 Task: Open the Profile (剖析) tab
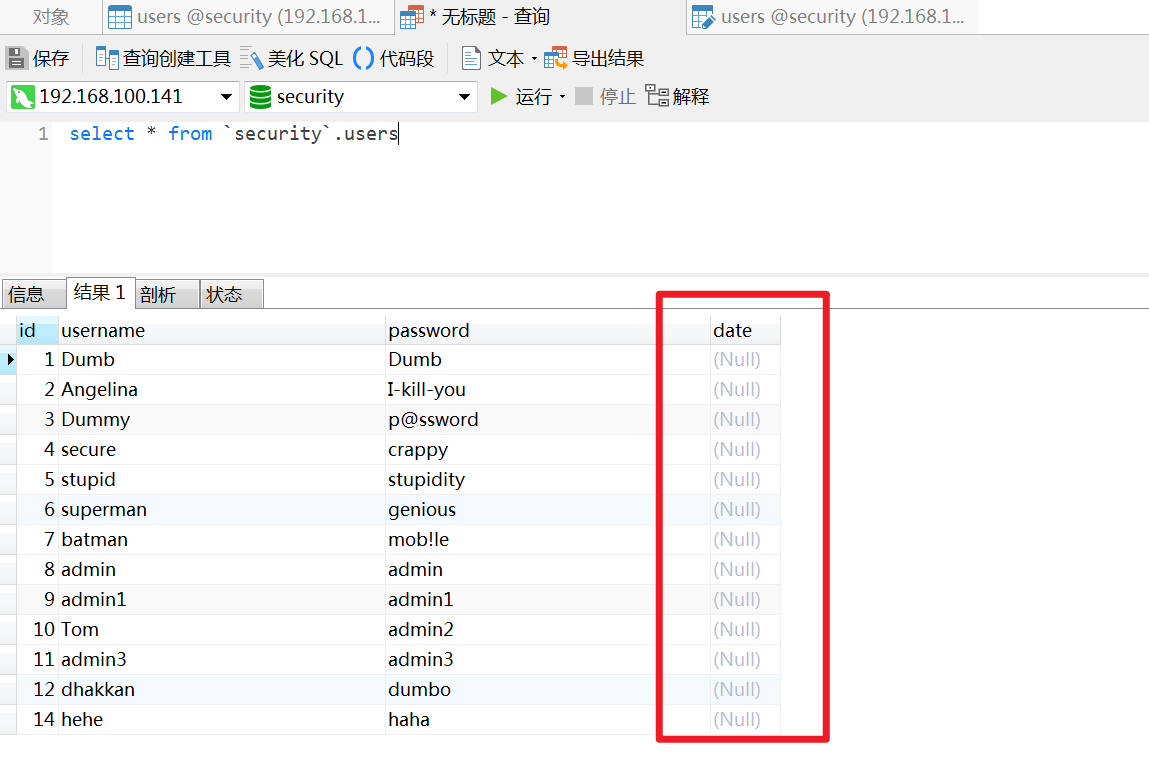167,294
